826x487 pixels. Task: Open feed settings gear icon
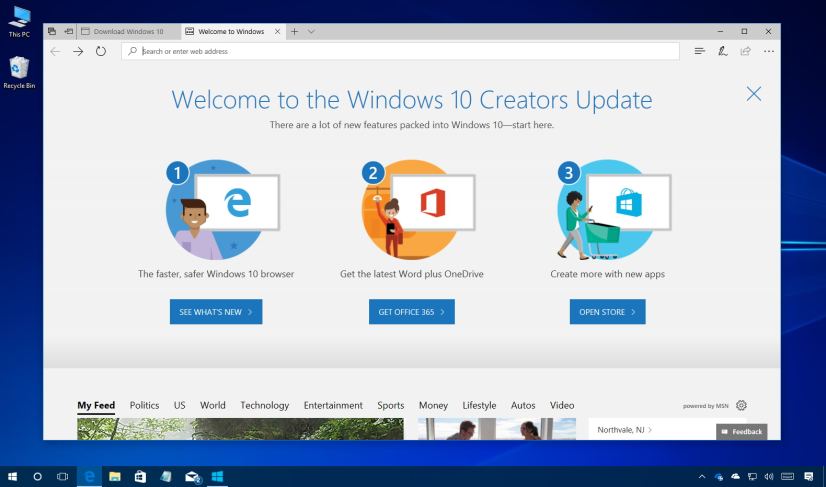point(741,405)
